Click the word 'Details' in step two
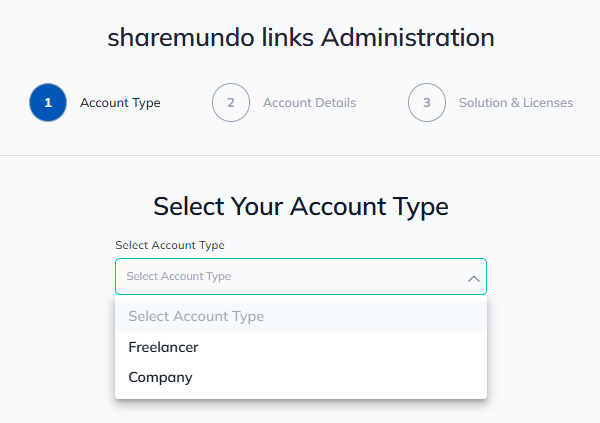The height and width of the screenshot is (423, 600). (x=335, y=103)
